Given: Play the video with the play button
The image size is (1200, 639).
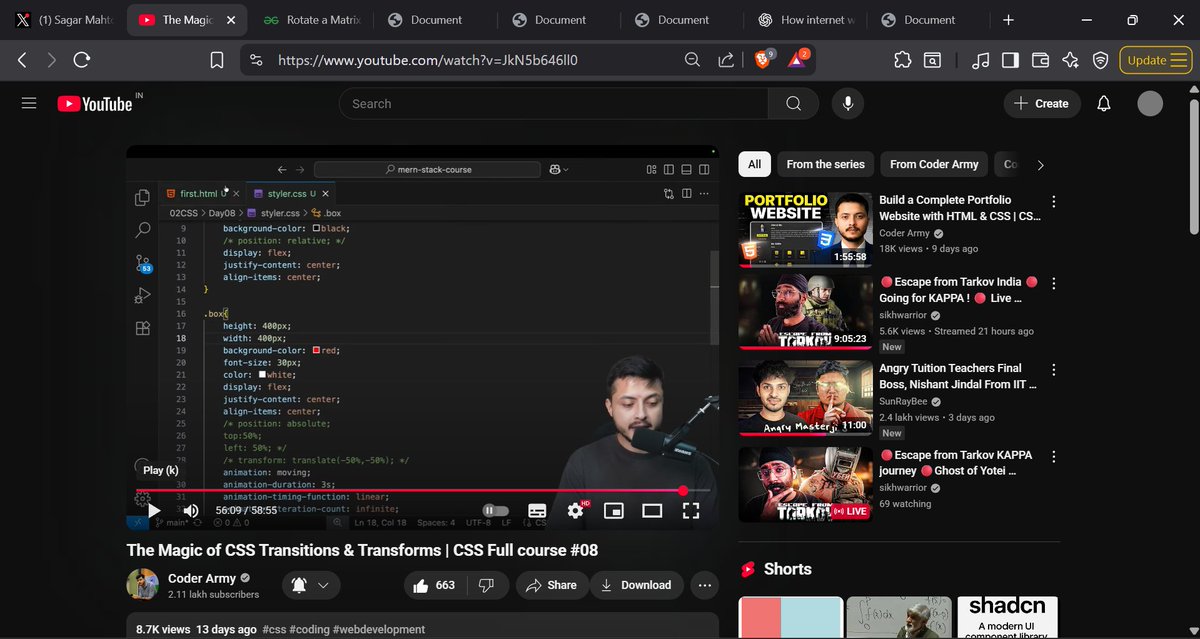Looking at the screenshot, I should [x=154, y=510].
